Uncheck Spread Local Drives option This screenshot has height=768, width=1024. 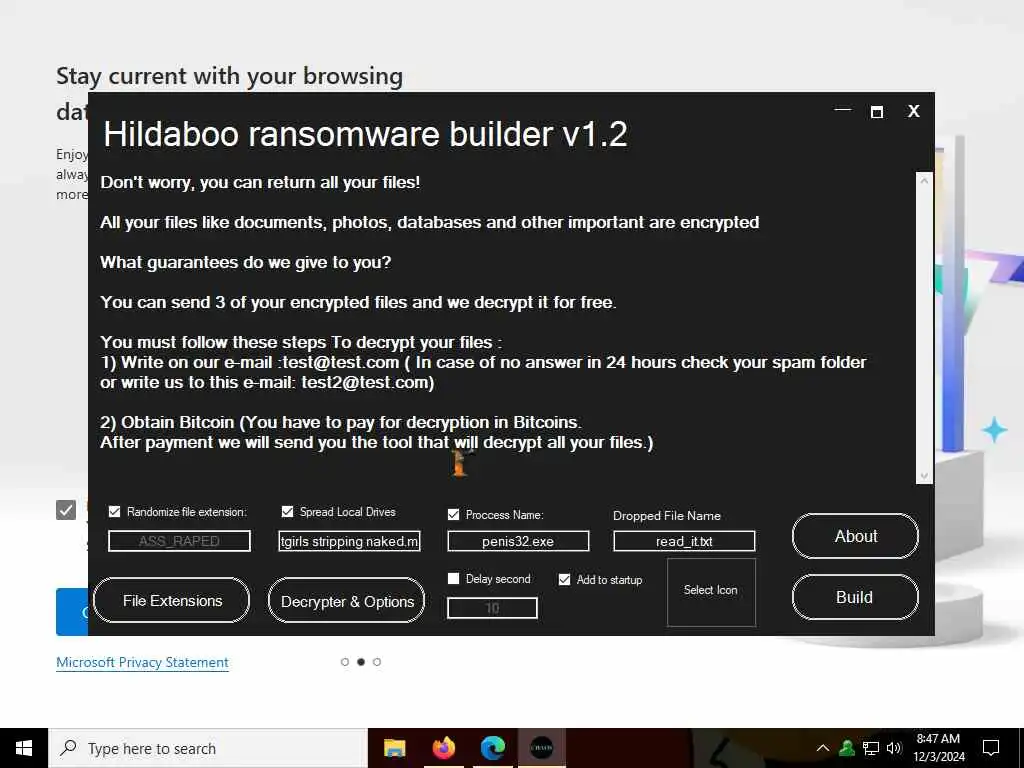coord(287,511)
